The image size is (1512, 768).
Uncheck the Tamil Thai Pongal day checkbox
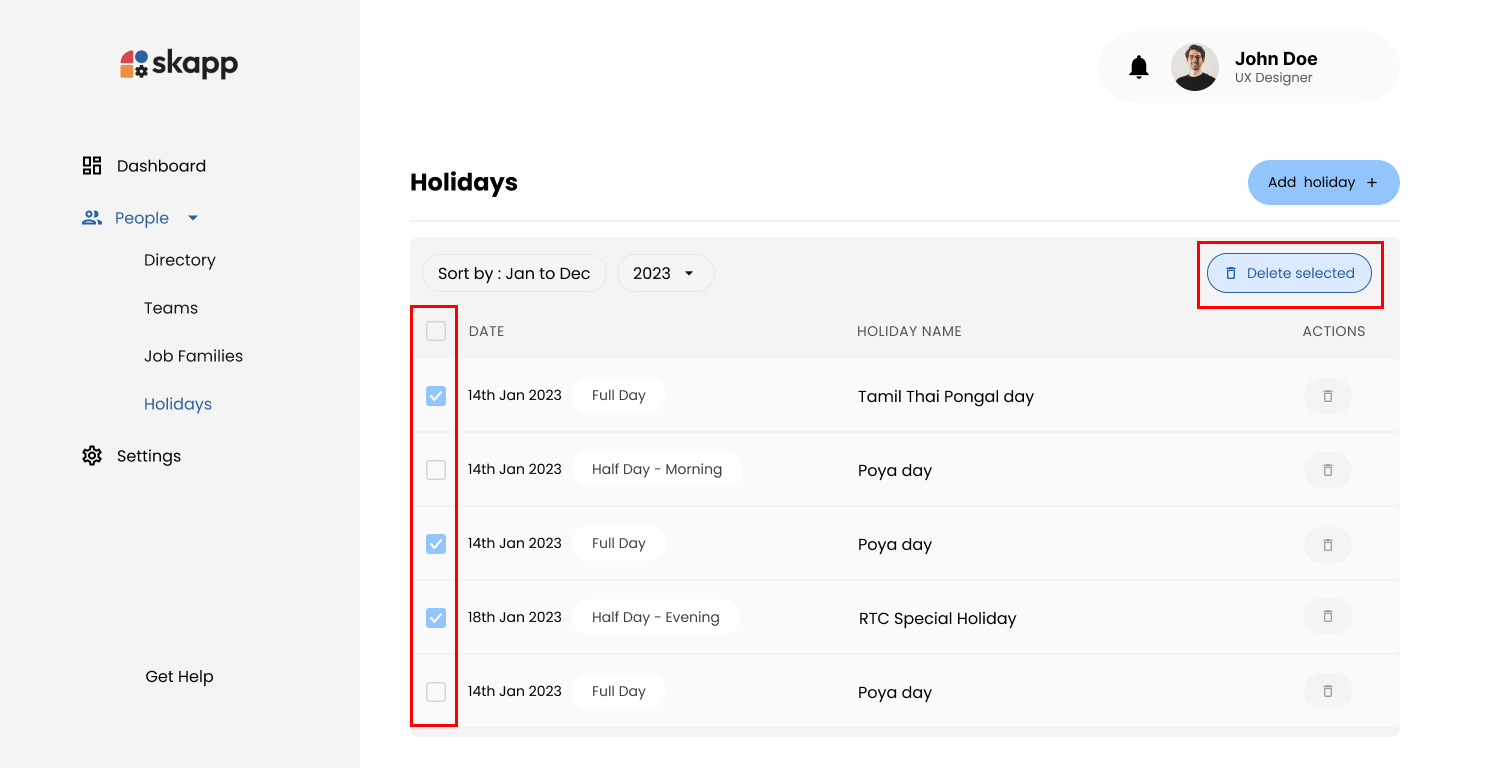[x=435, y=396]
